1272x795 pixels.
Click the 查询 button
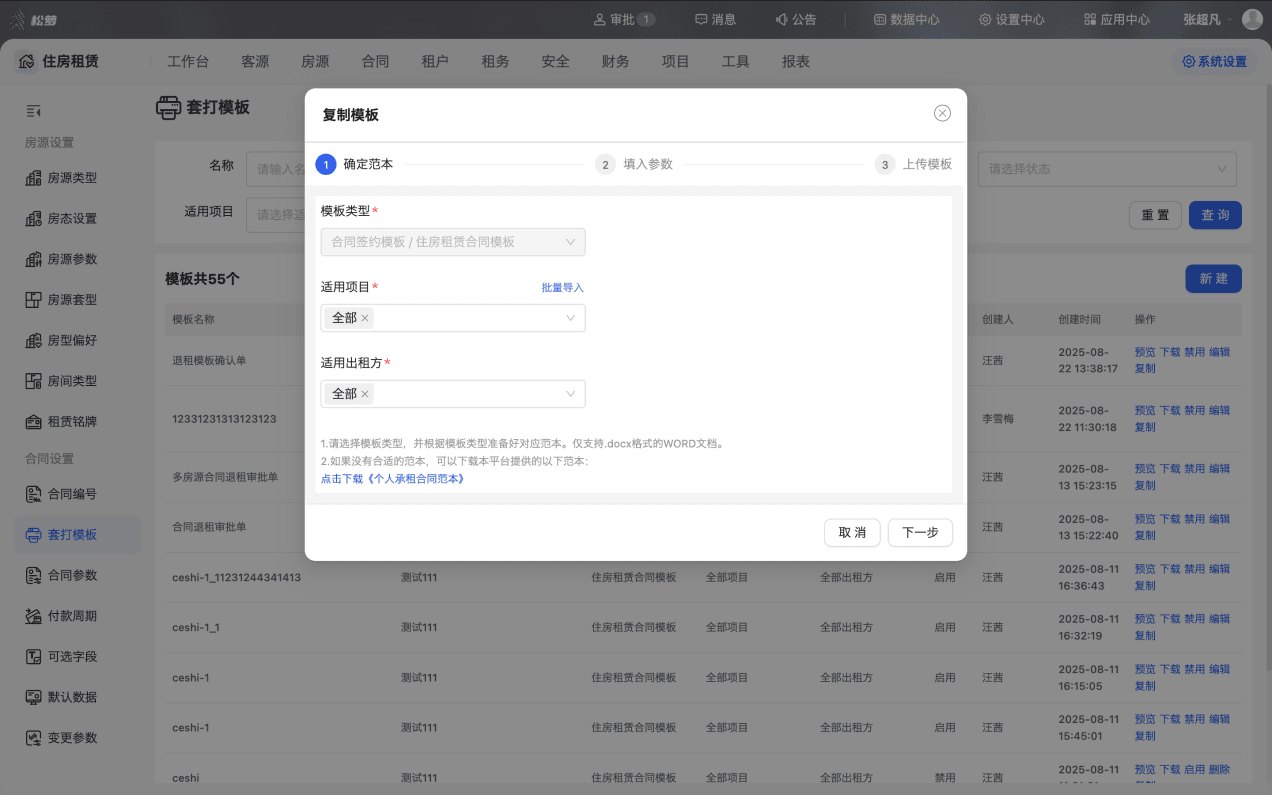pos(1215,215)
